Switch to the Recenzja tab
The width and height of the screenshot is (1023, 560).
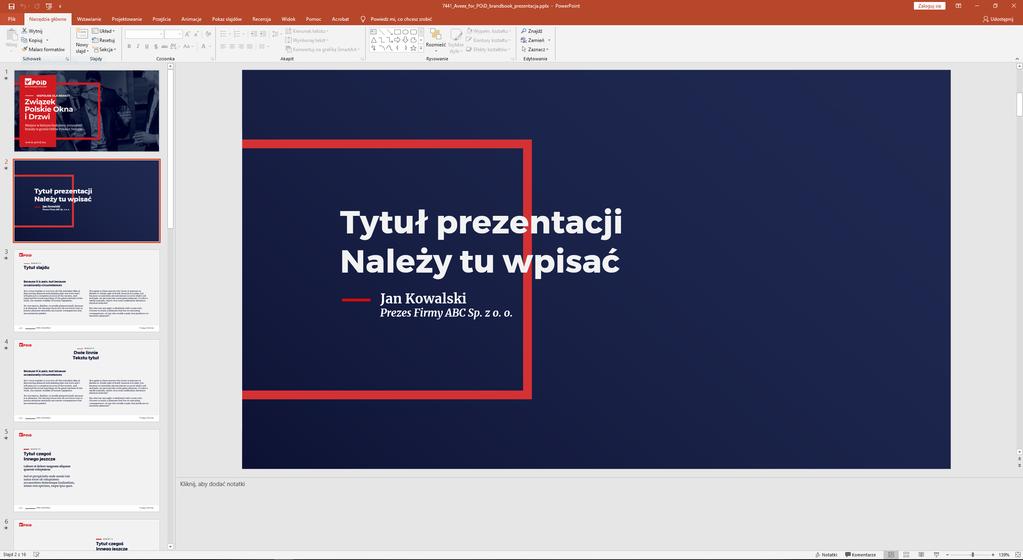click(x=262, y=19)
